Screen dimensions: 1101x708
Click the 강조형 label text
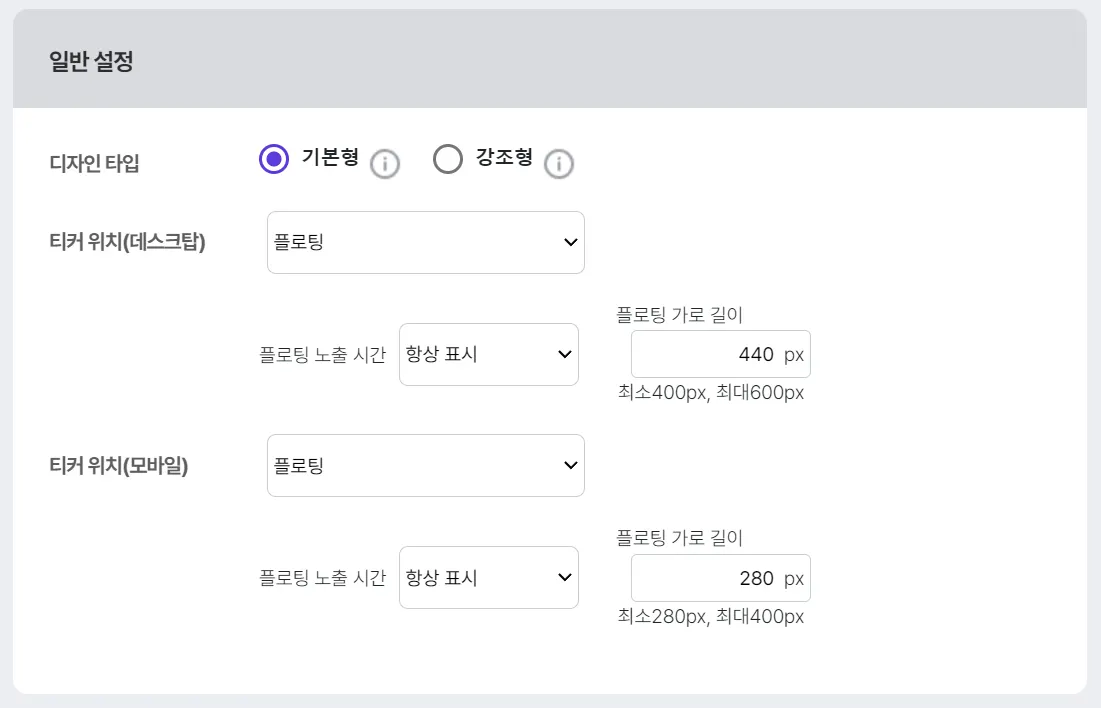pos(503,158)
